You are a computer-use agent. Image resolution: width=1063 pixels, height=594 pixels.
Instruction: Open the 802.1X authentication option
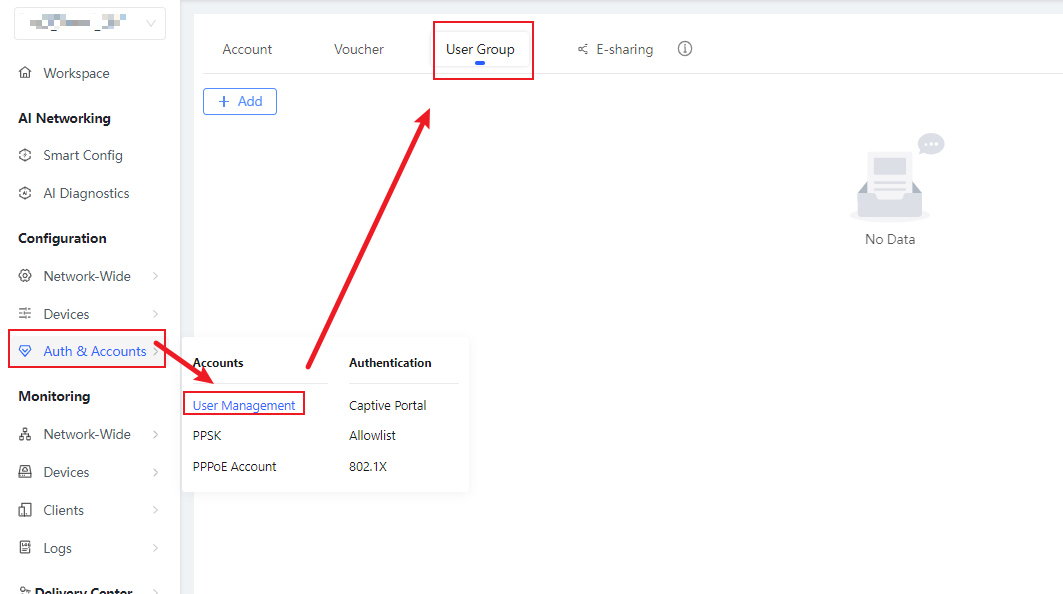click(370, 466)
